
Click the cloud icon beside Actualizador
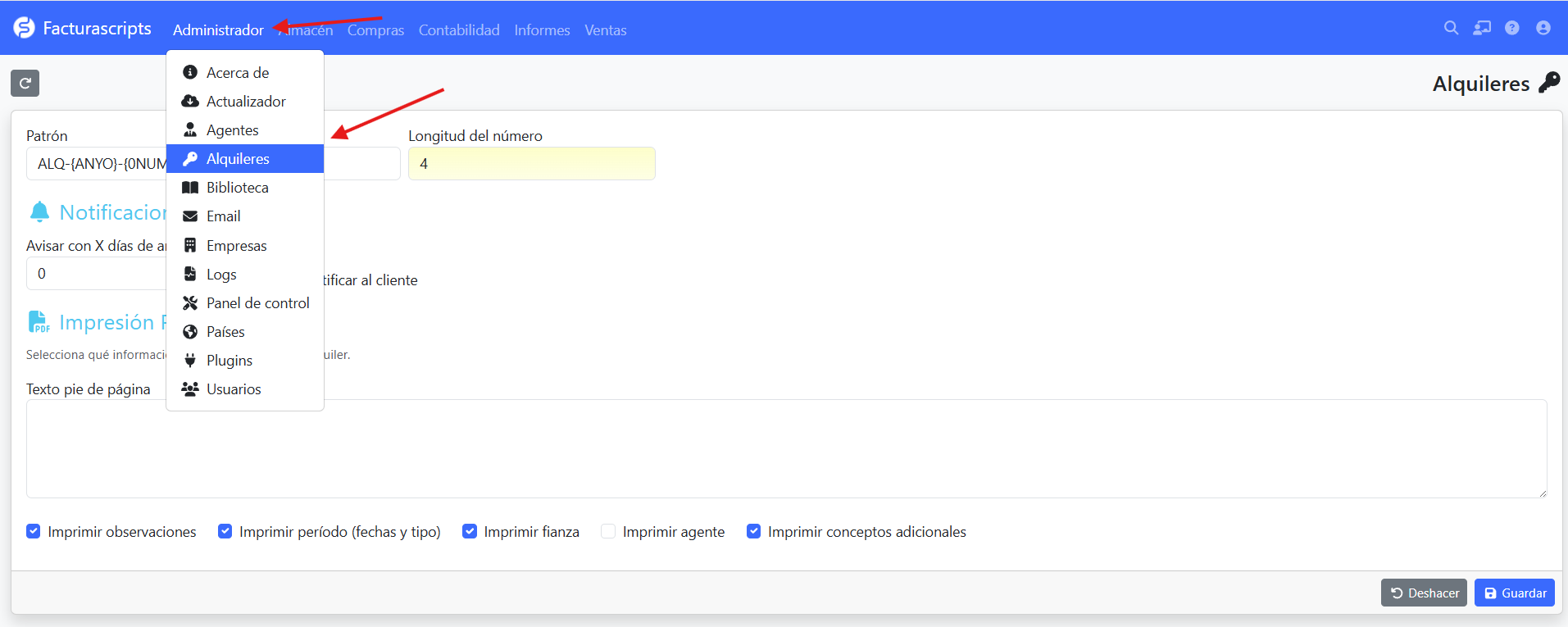[x=190, y=101]
